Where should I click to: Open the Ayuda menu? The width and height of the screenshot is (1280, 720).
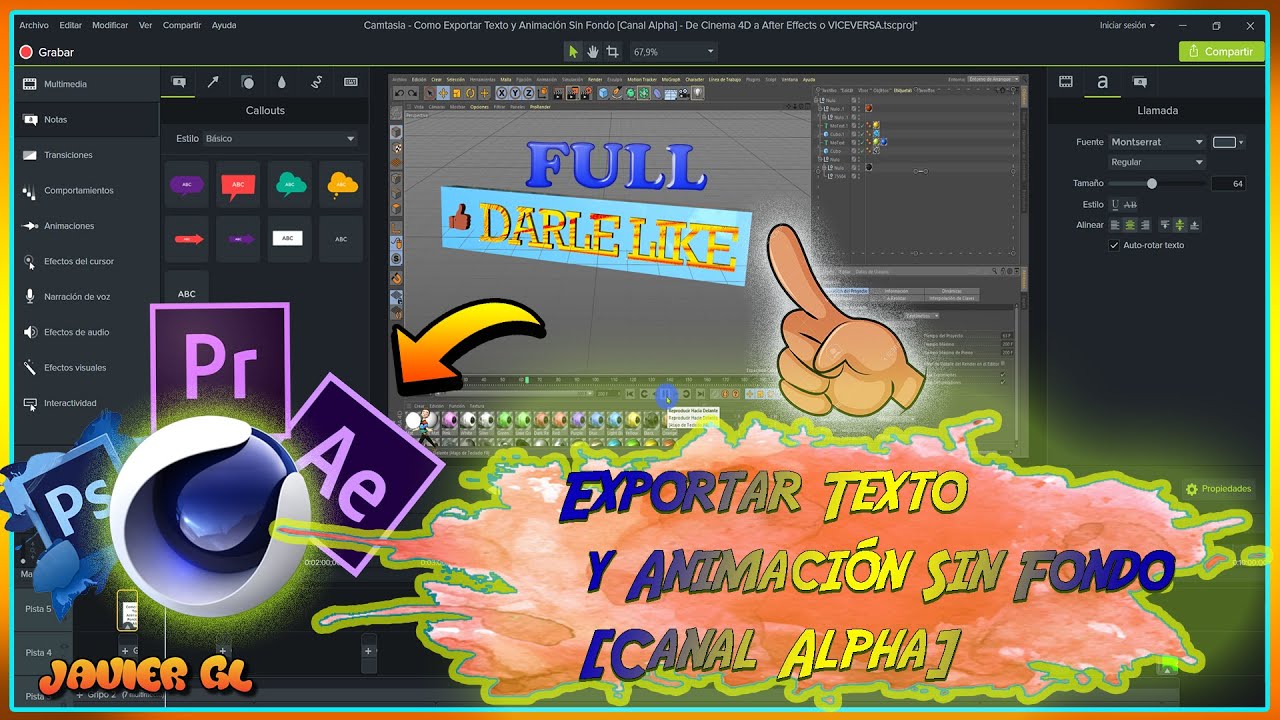[224, 25]
